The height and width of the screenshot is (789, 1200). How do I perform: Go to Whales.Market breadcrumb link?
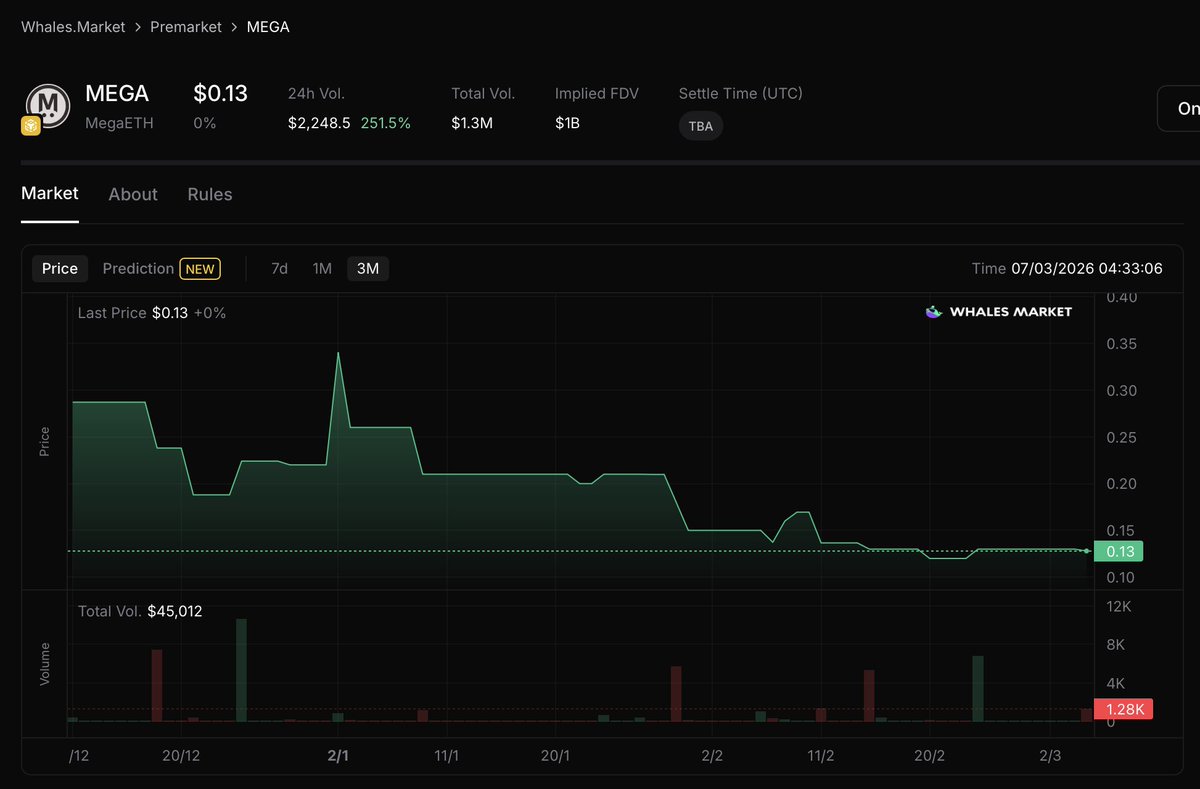tap(73, 27)
